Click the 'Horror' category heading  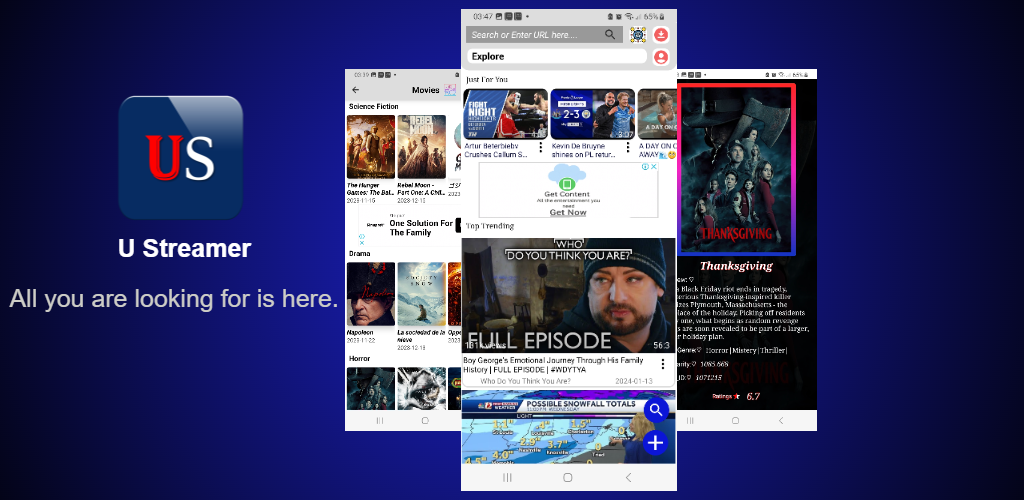359,358
